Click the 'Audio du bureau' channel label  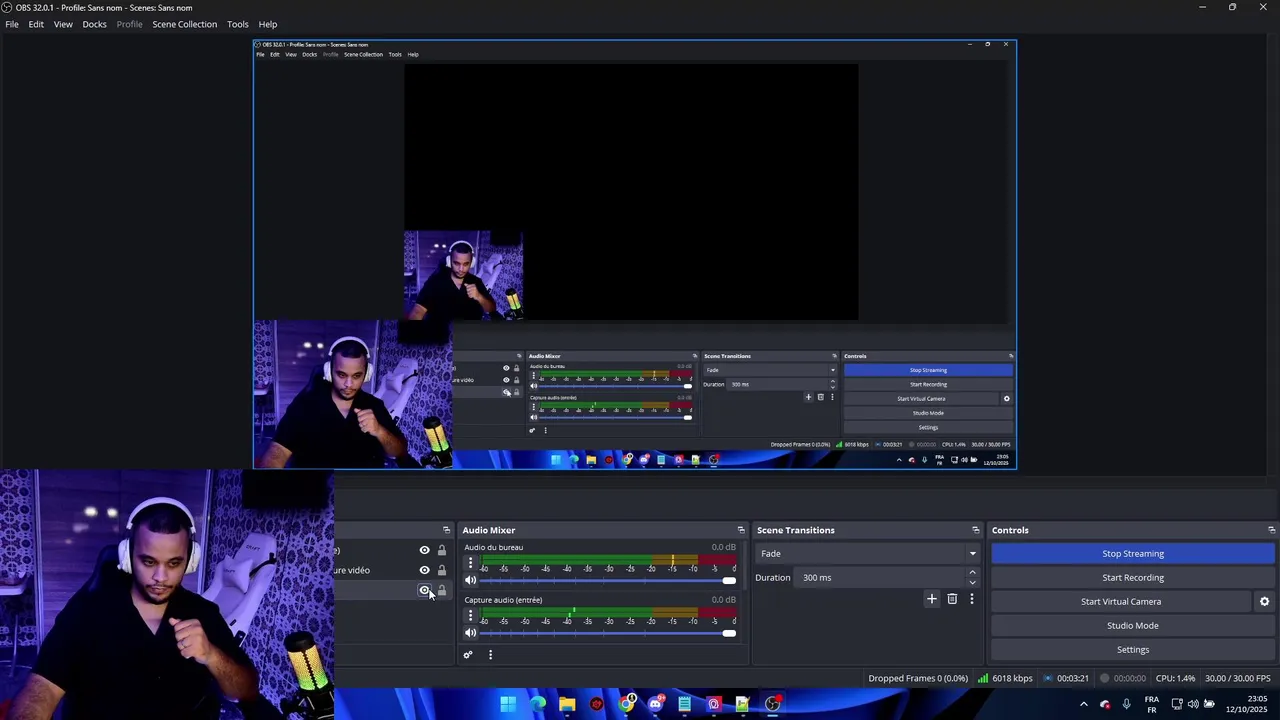[x=493, y=548]
